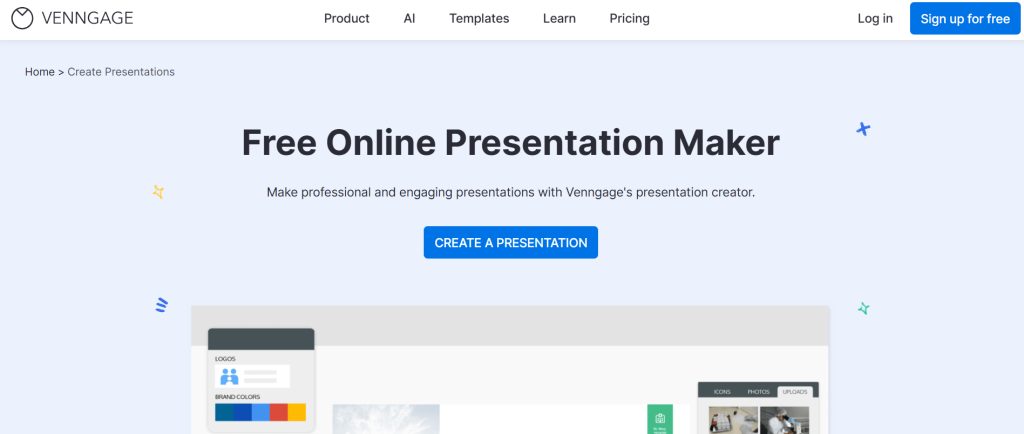This screenshot has width=1024, height=434.
Task: Click the green sparkle decoration icon
Action: [863, 309]
